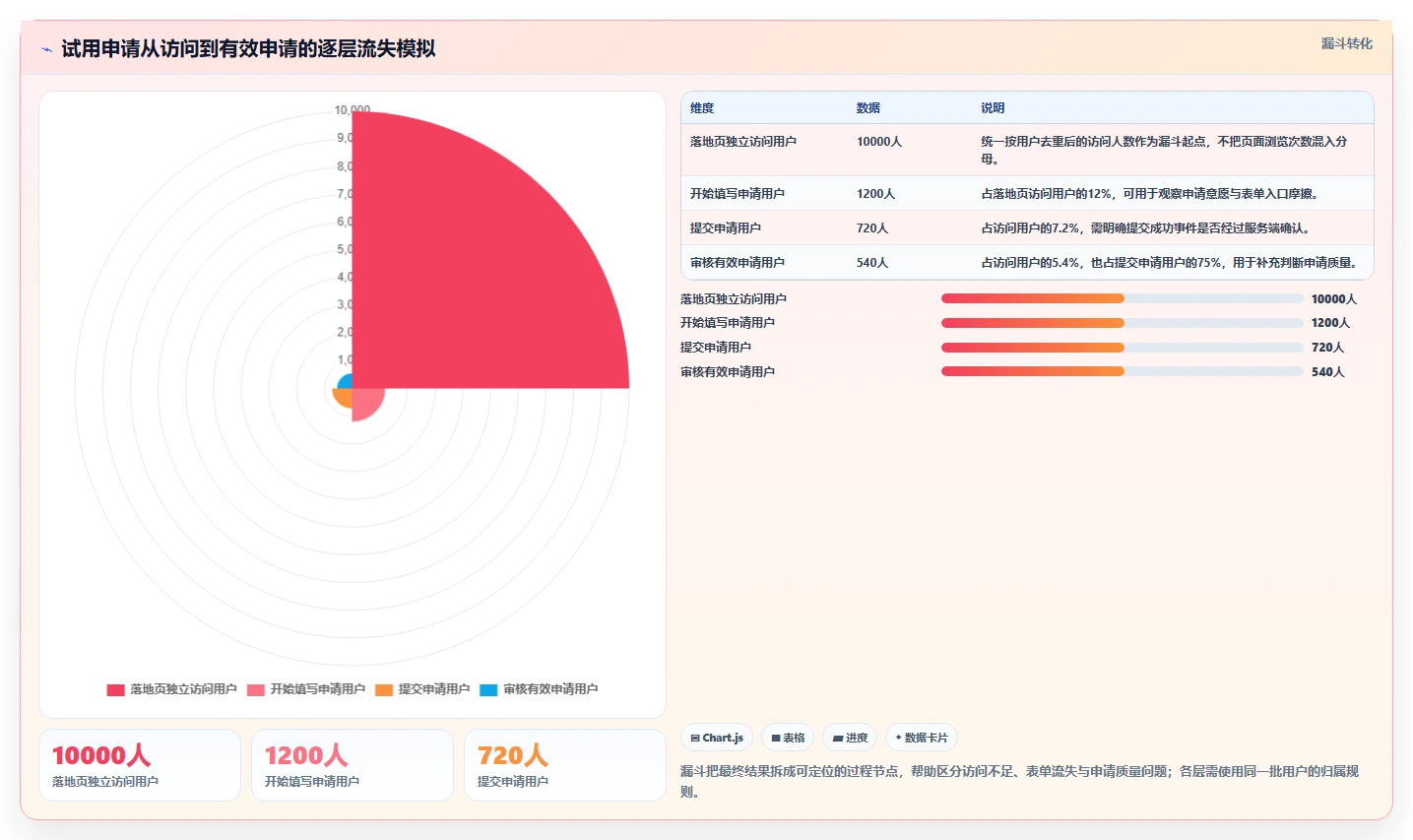Toggle the 提交申请用户 legend orange swatch
The width and height of the screenshot is (1413, 840).
tap(384, 689)
